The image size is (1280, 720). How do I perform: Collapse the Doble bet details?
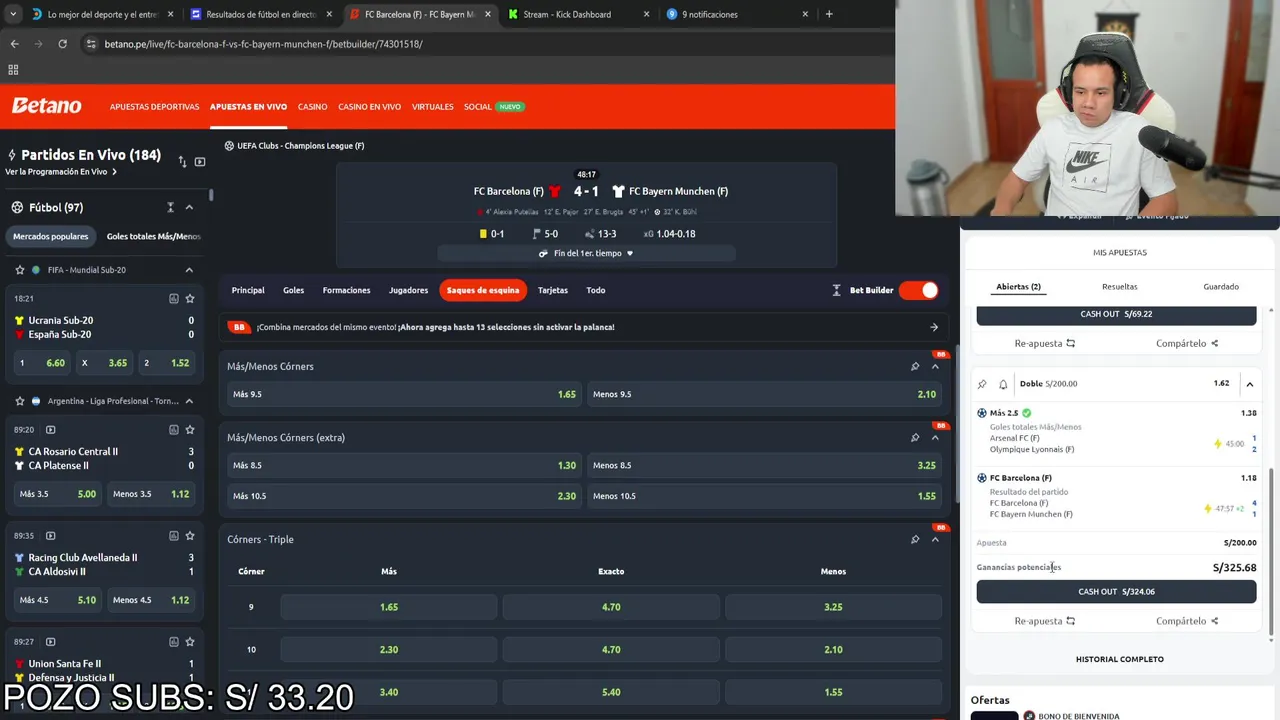tap(1249, 384)
